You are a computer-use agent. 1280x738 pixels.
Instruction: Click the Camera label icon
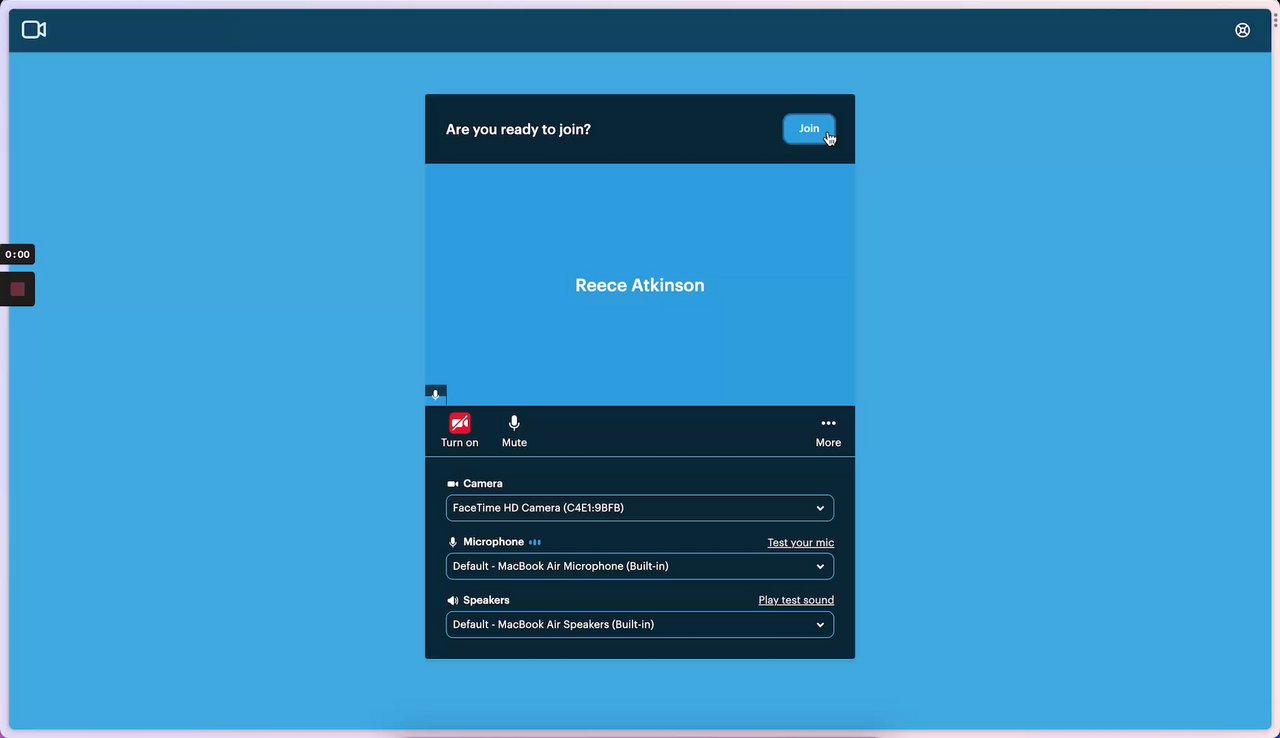pos(452,484)
